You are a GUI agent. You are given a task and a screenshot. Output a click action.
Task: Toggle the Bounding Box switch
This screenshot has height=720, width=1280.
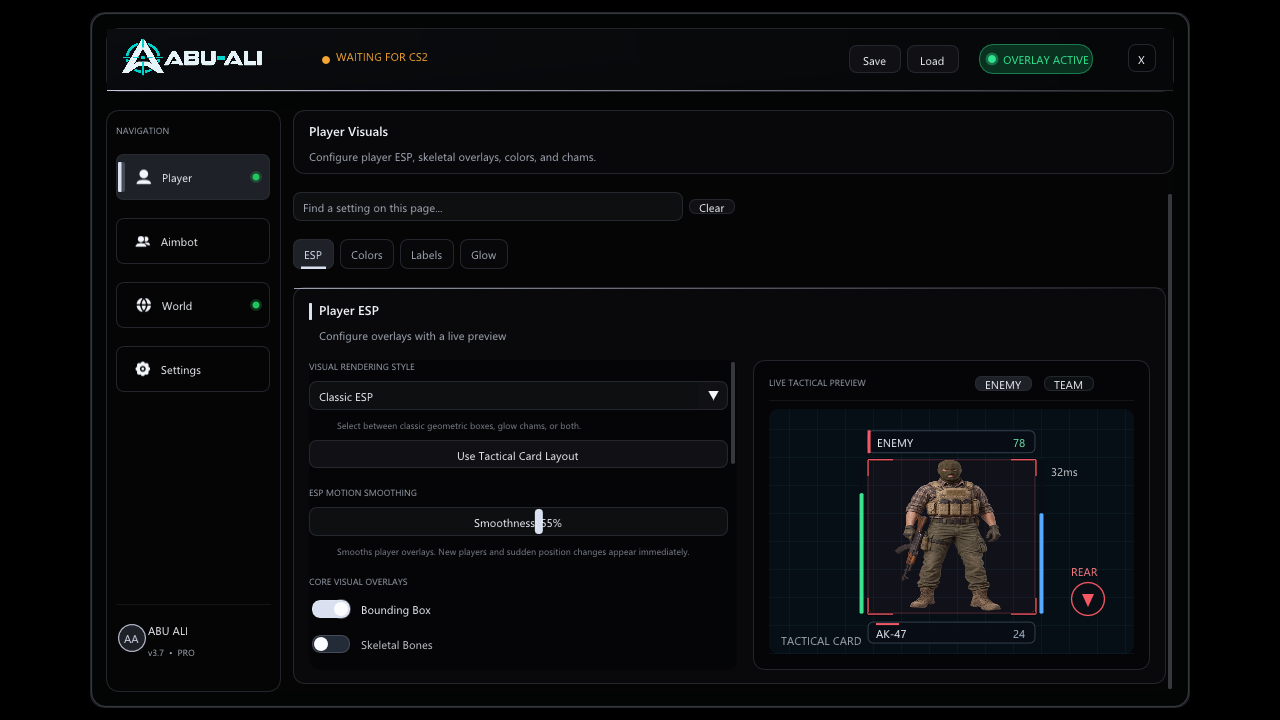pos(331,609)
